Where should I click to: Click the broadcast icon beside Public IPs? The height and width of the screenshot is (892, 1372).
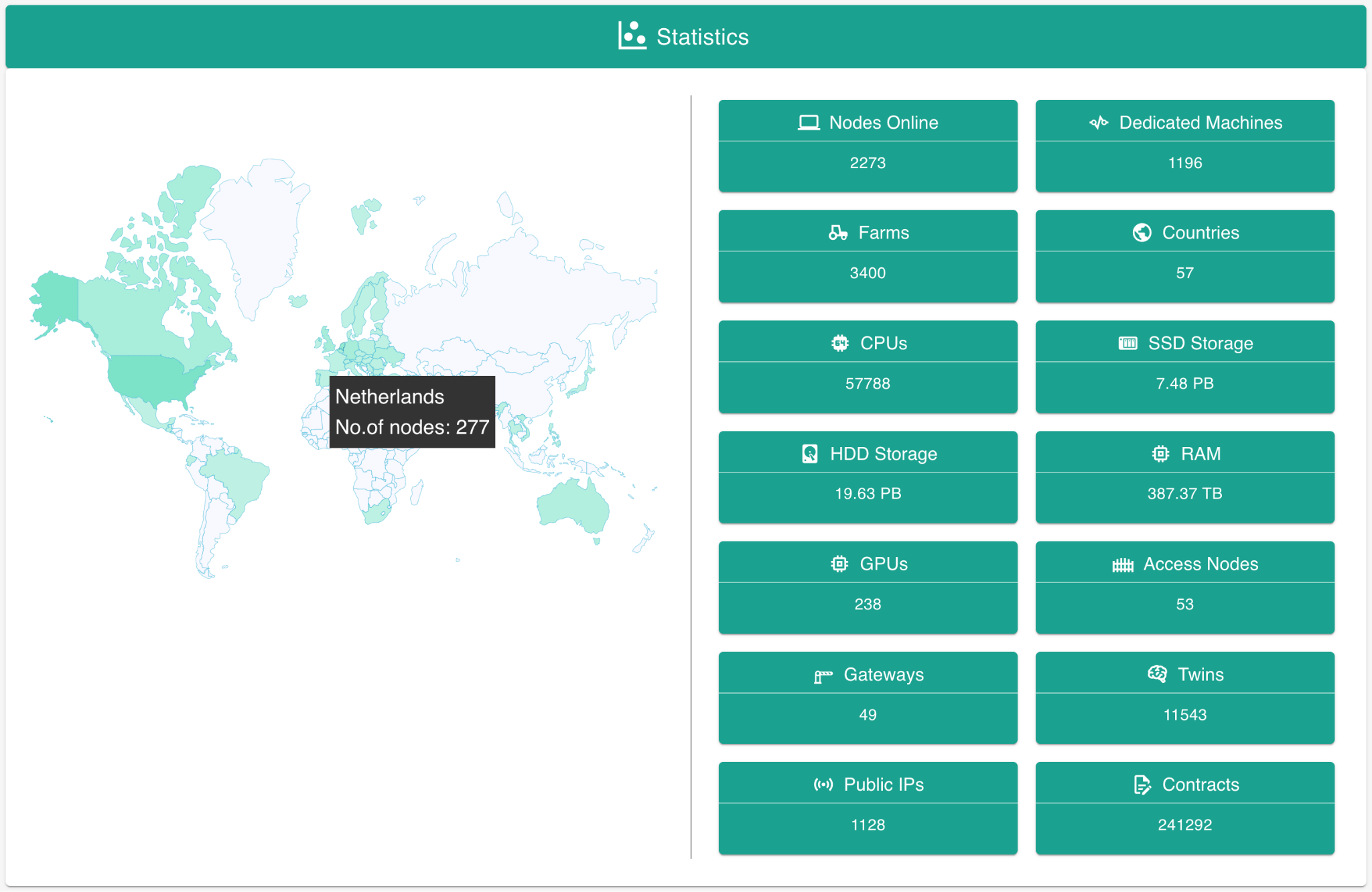[x=823, y=785]
